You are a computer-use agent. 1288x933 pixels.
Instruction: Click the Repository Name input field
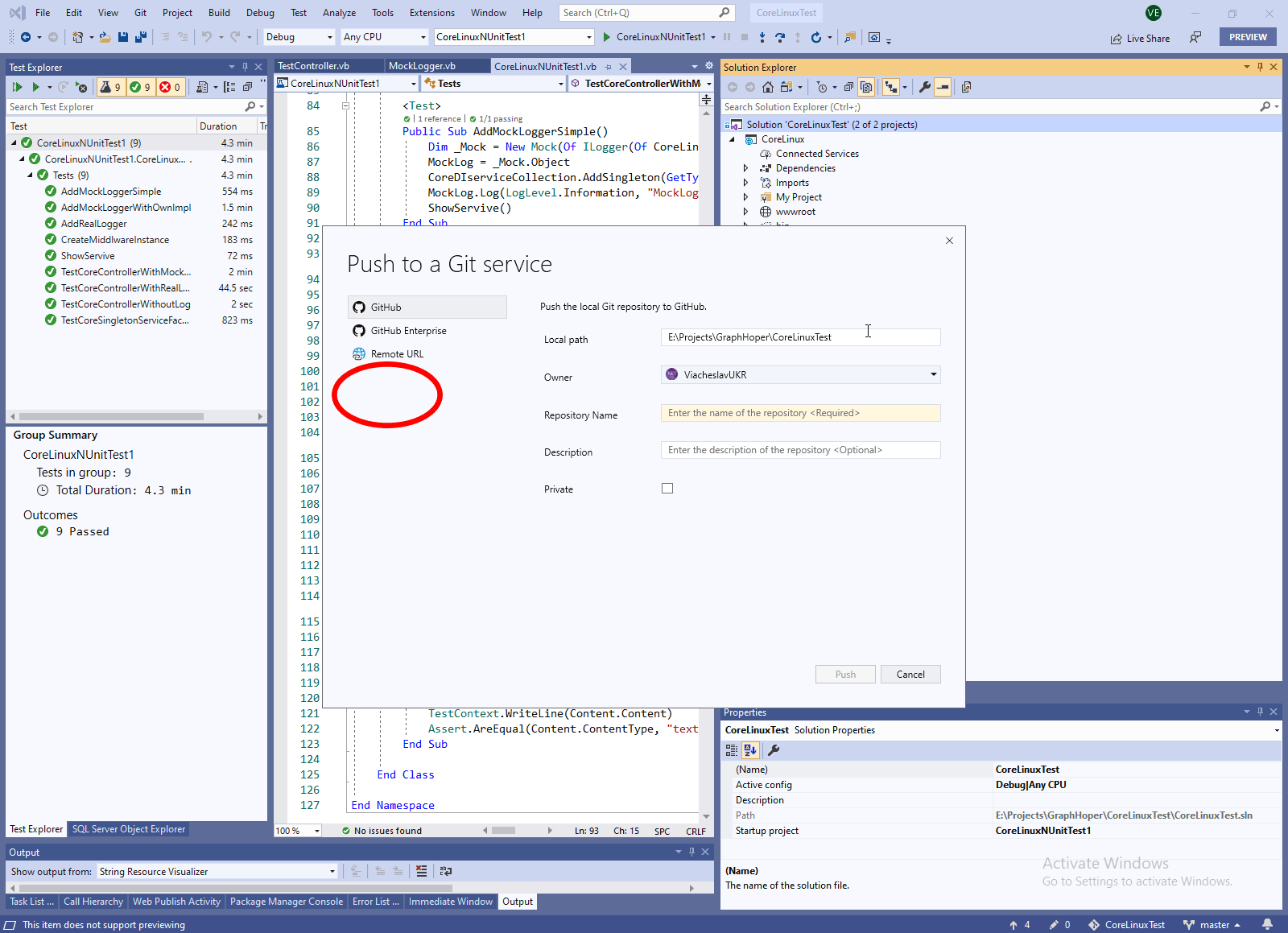pyautogui.click(x=800, y=413)
